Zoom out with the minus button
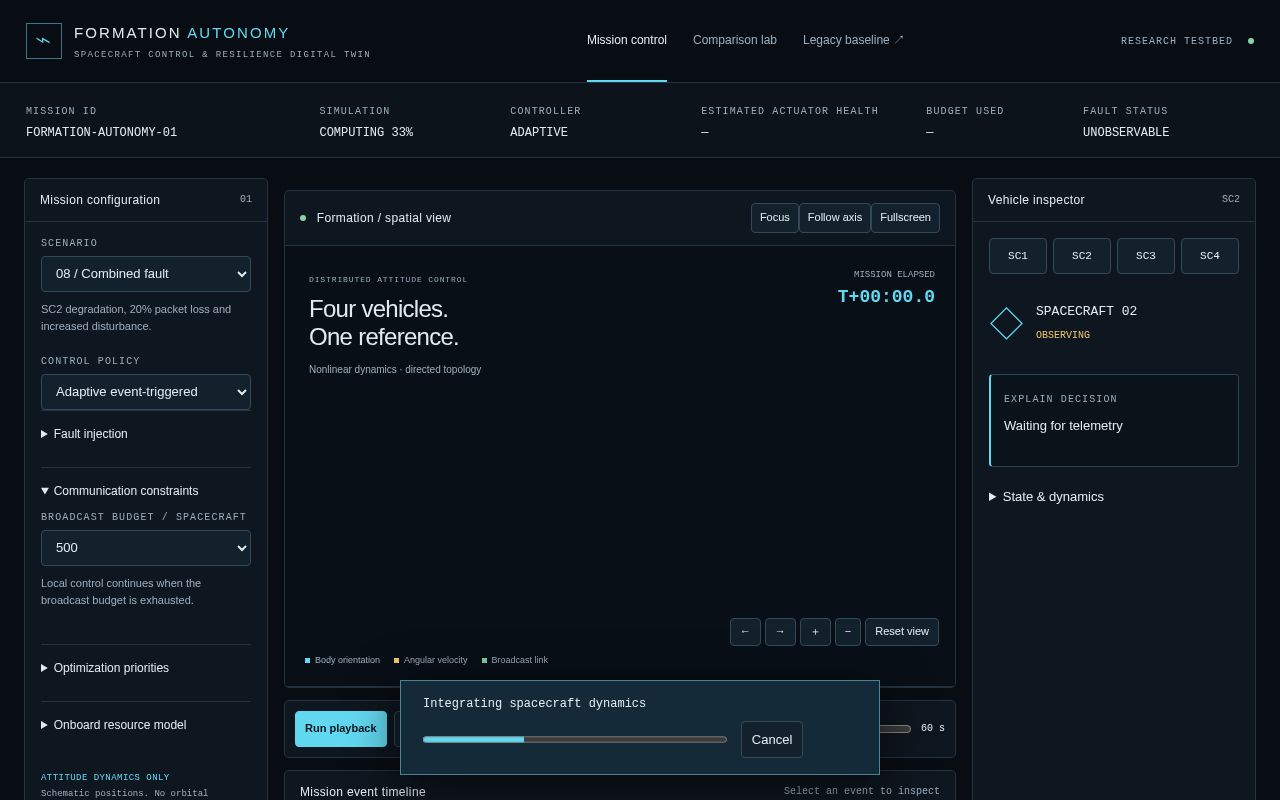This screenshot has width=1280, height=800. [848, 632]
